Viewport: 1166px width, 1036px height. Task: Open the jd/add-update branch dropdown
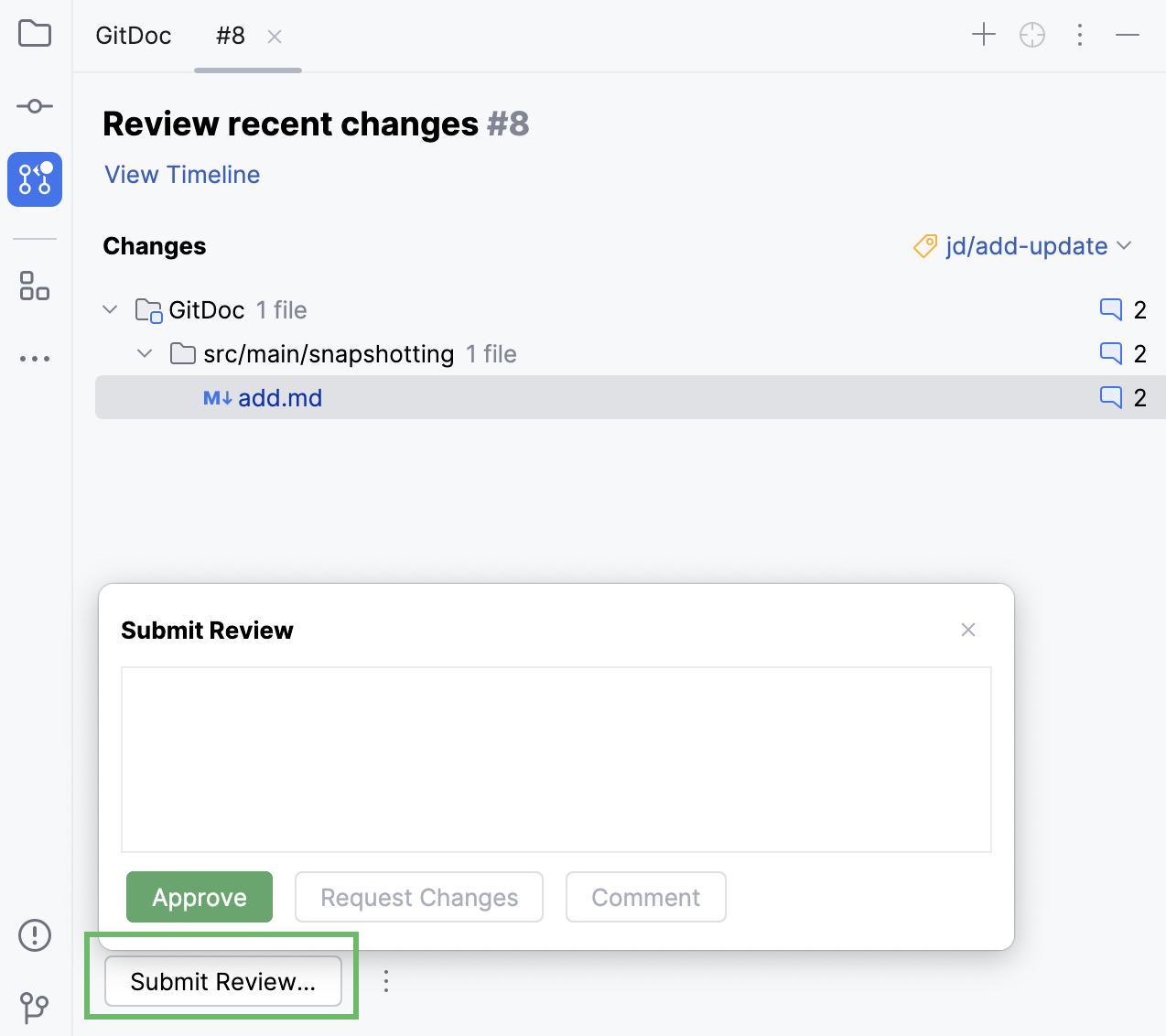pyautogui.click(x=1022, y=246)
